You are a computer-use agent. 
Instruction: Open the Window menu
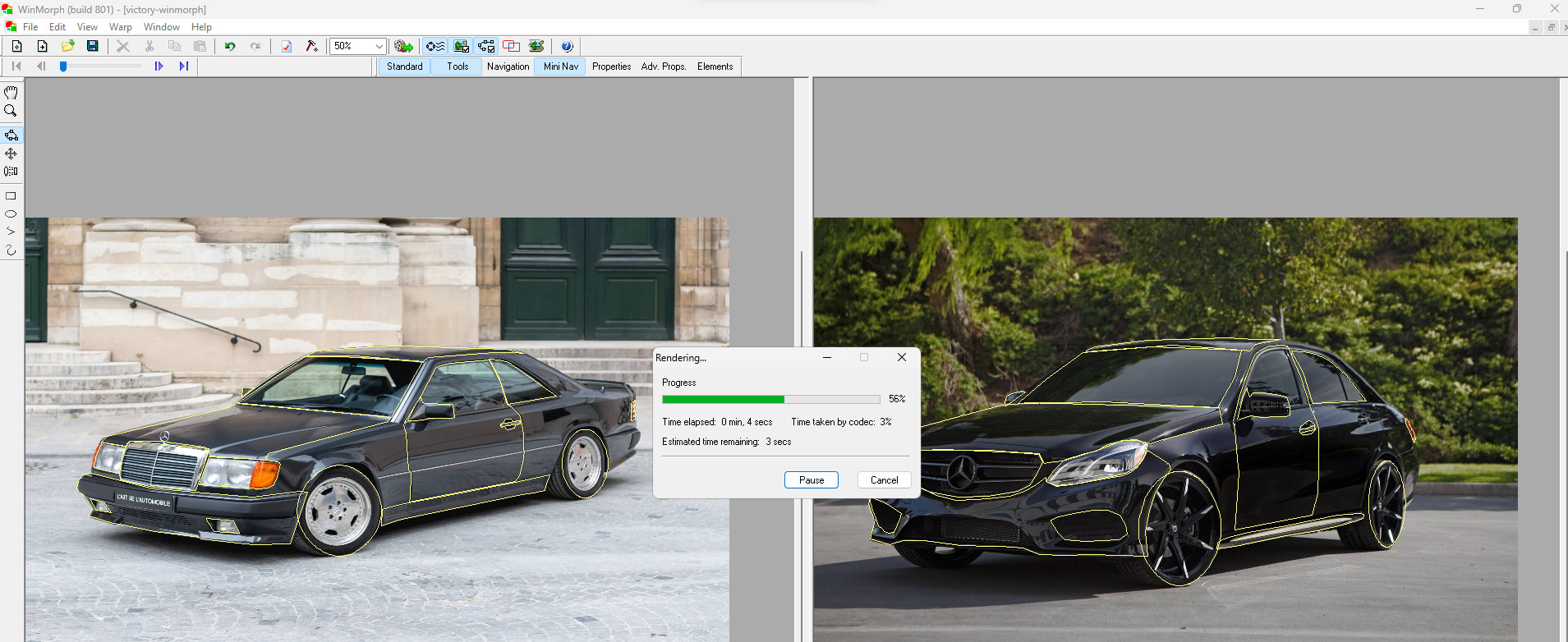(162, 27)
